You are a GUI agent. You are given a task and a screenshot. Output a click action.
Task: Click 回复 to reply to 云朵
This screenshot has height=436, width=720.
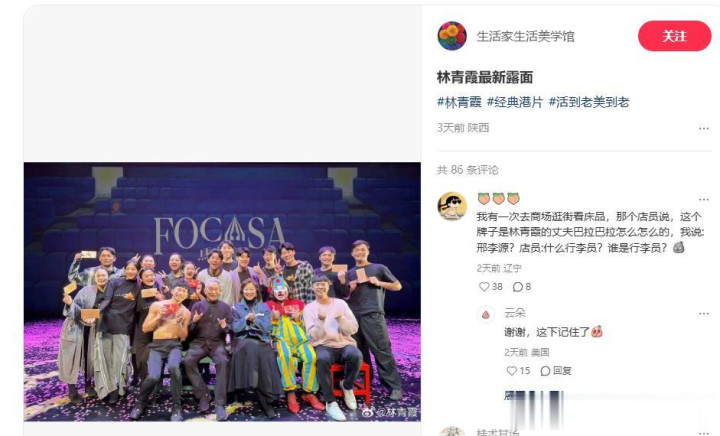(x=556, y=371)
